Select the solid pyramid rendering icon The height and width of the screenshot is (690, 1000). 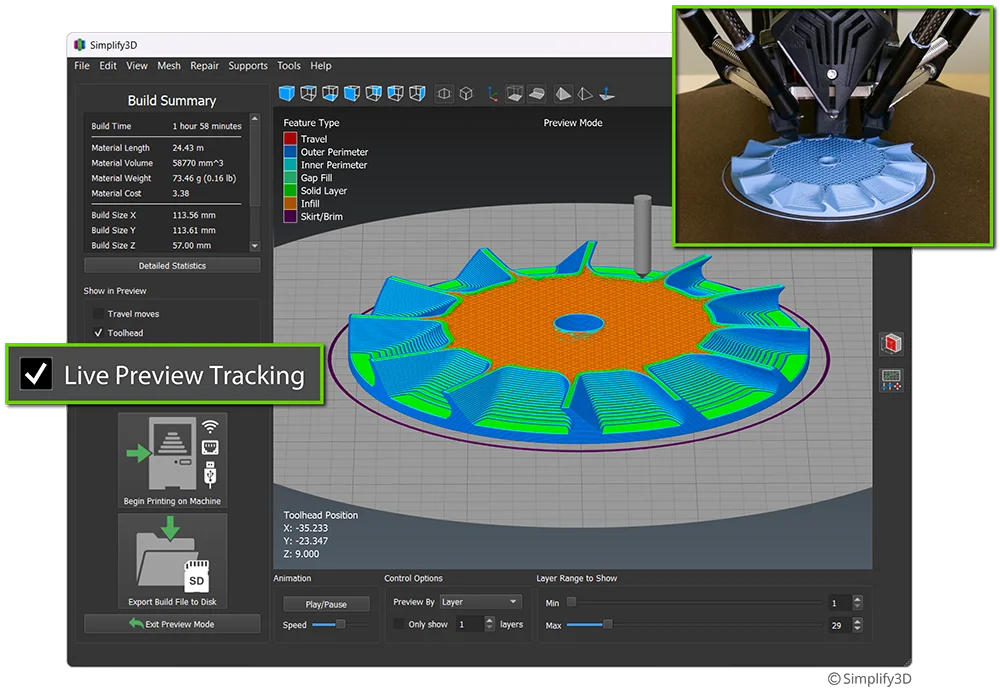[563, 94]
